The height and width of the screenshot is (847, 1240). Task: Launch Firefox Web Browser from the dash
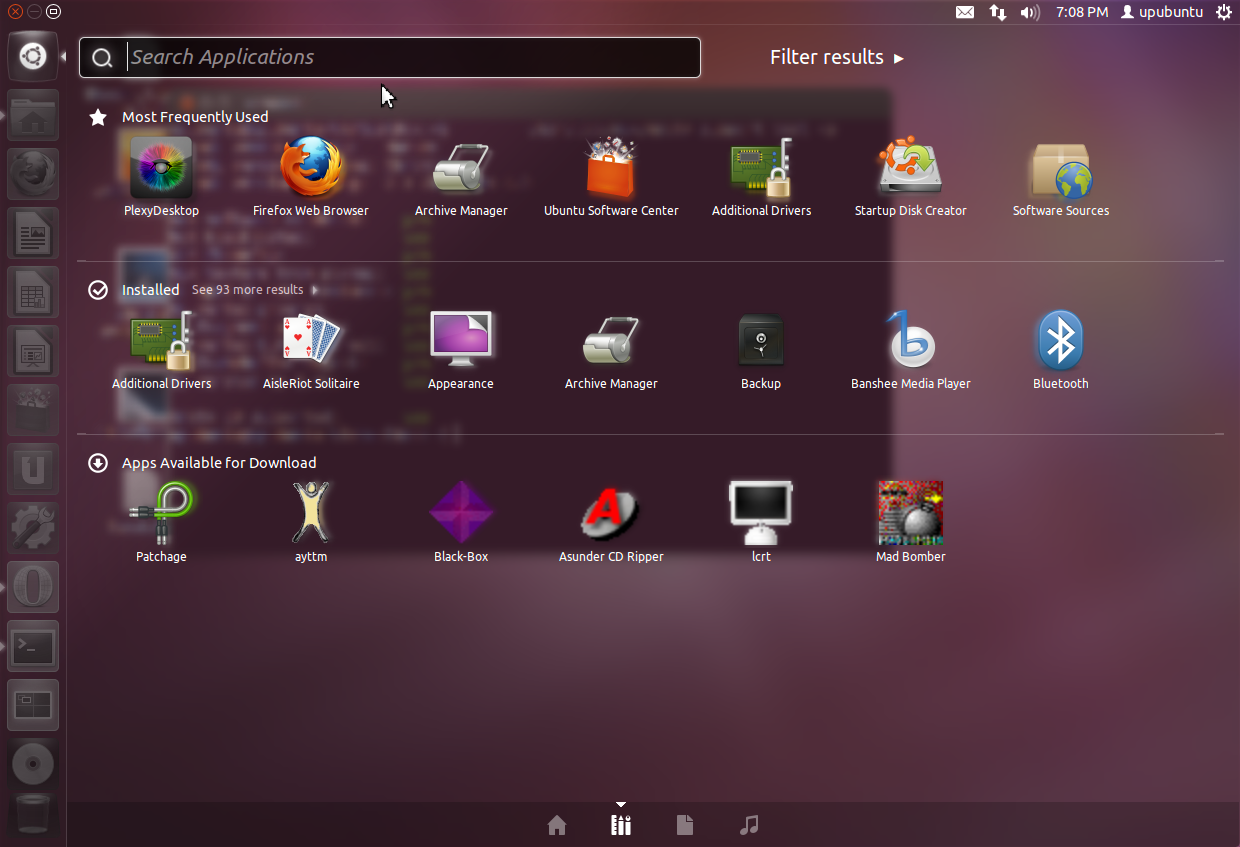coord(311,177)
